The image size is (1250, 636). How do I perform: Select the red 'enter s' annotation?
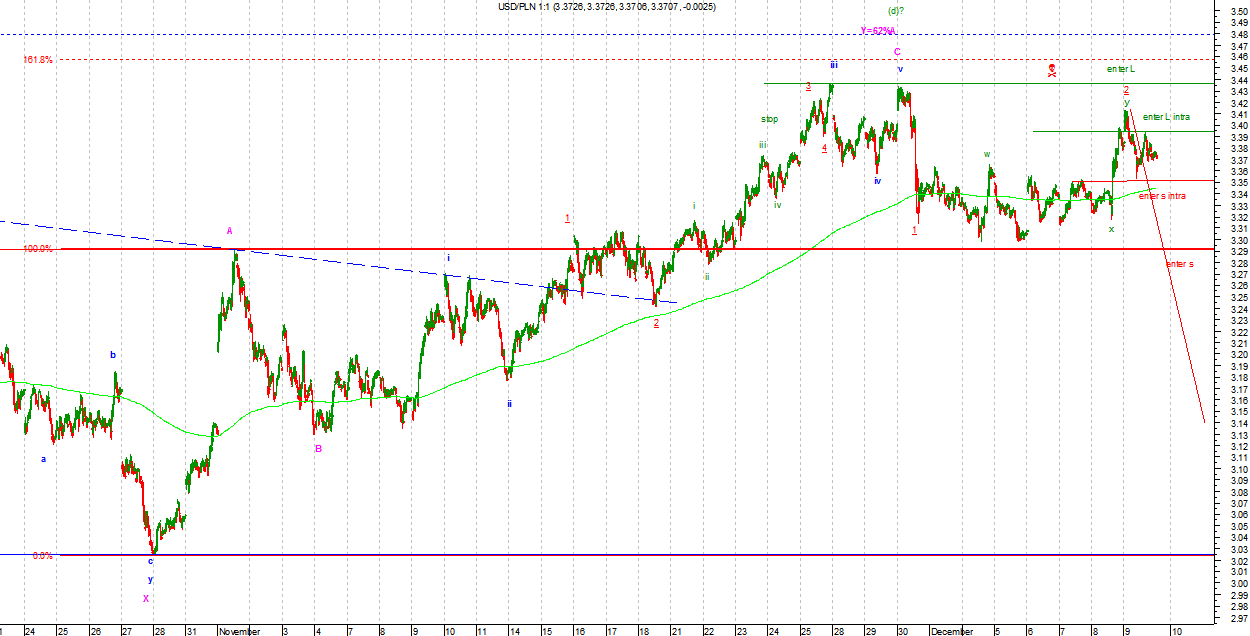[1179, 264]
